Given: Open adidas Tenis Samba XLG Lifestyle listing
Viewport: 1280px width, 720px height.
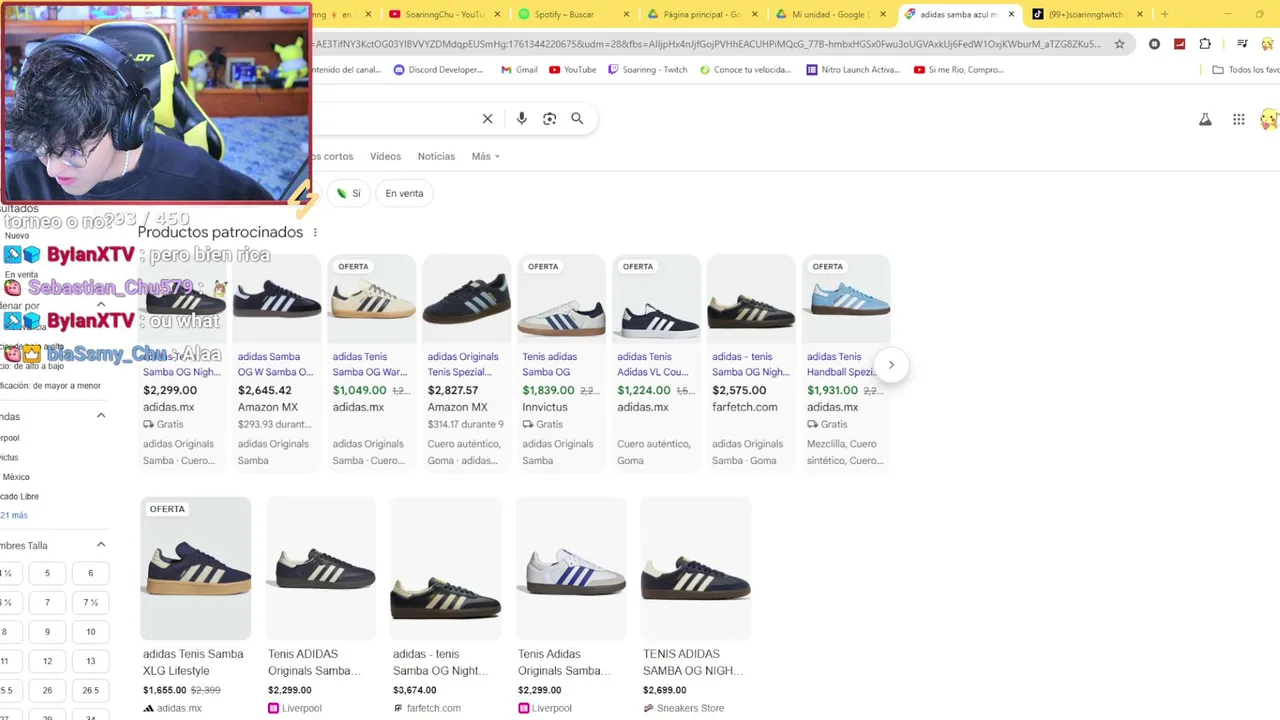Looking at the screenshot, I should 195,605.
